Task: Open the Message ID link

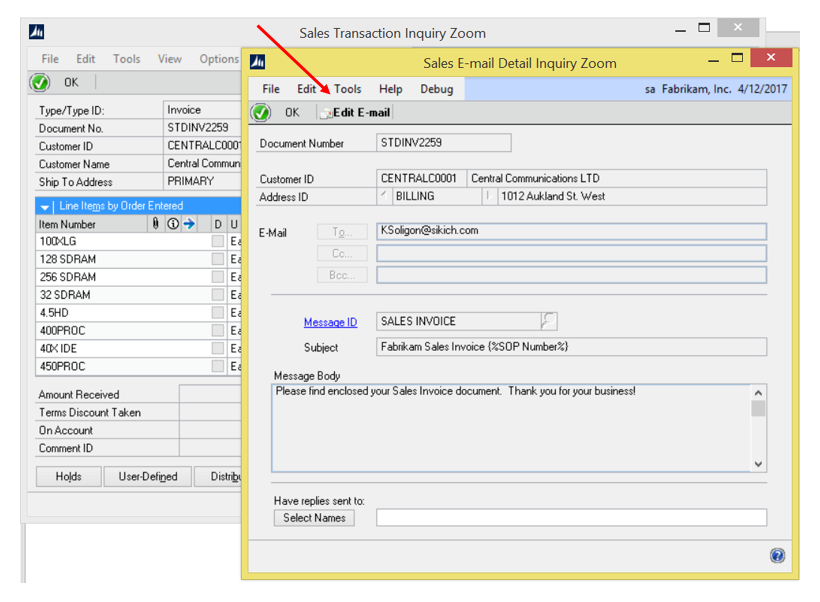Action: point(330,322)
